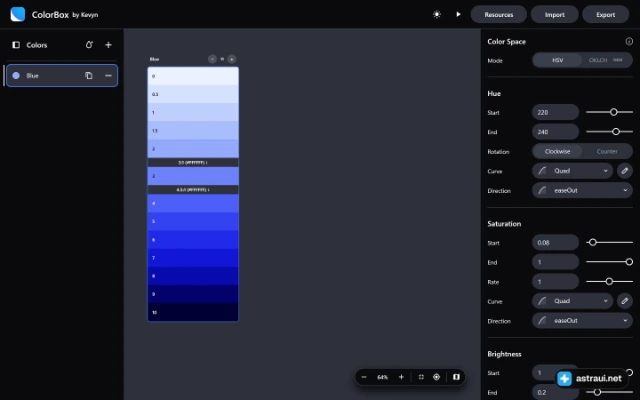Screen dimensions: 640x400
Task: Zoom in the canvas with plus
Action: tap(401, 377)
